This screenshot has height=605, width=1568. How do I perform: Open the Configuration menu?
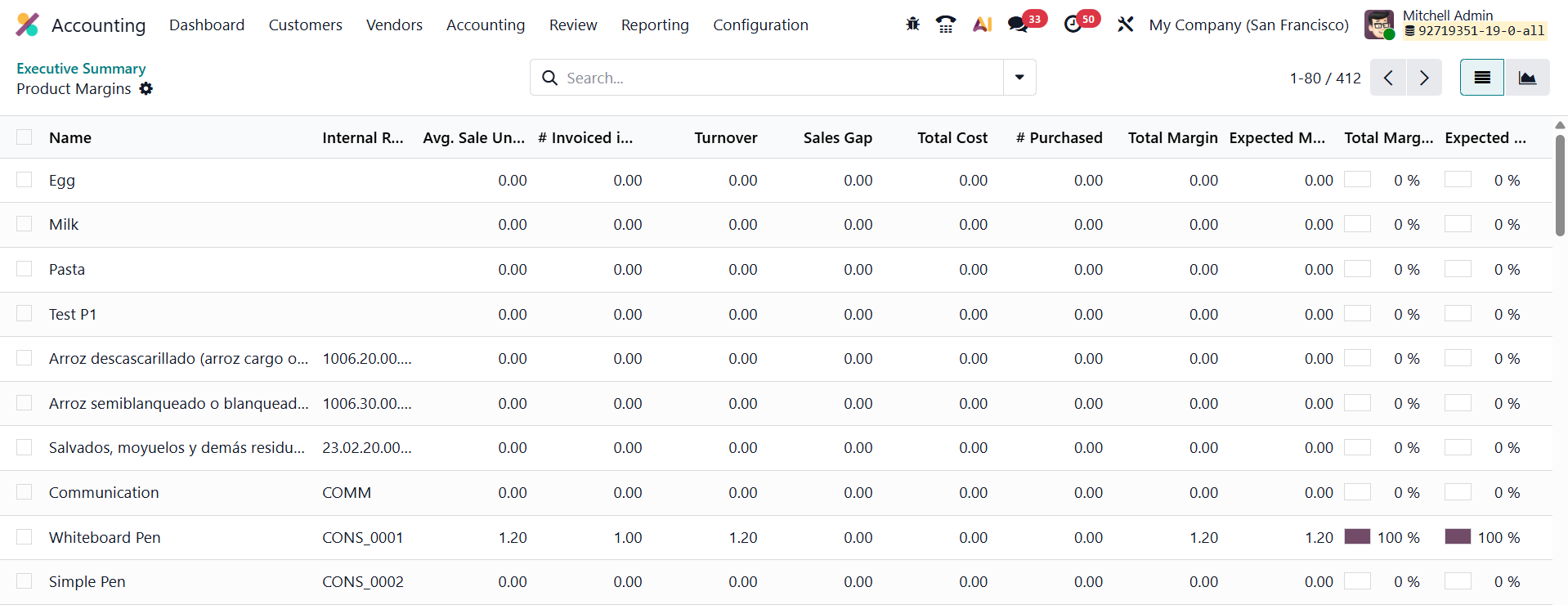pyautogui.click(x=760, y=25)
